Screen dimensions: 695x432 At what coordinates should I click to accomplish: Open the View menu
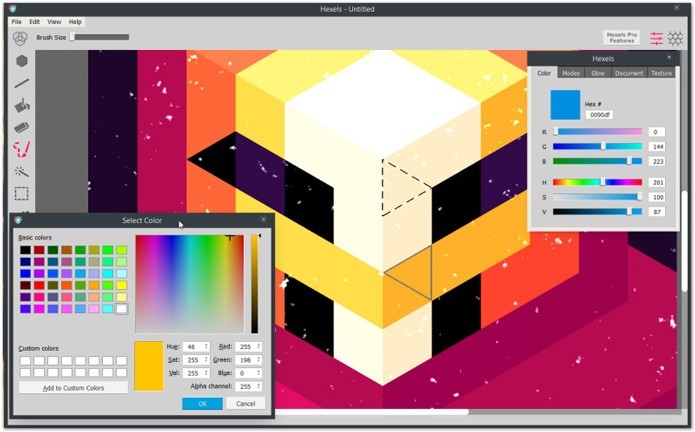pyautogui.click(x=54, y=22)
